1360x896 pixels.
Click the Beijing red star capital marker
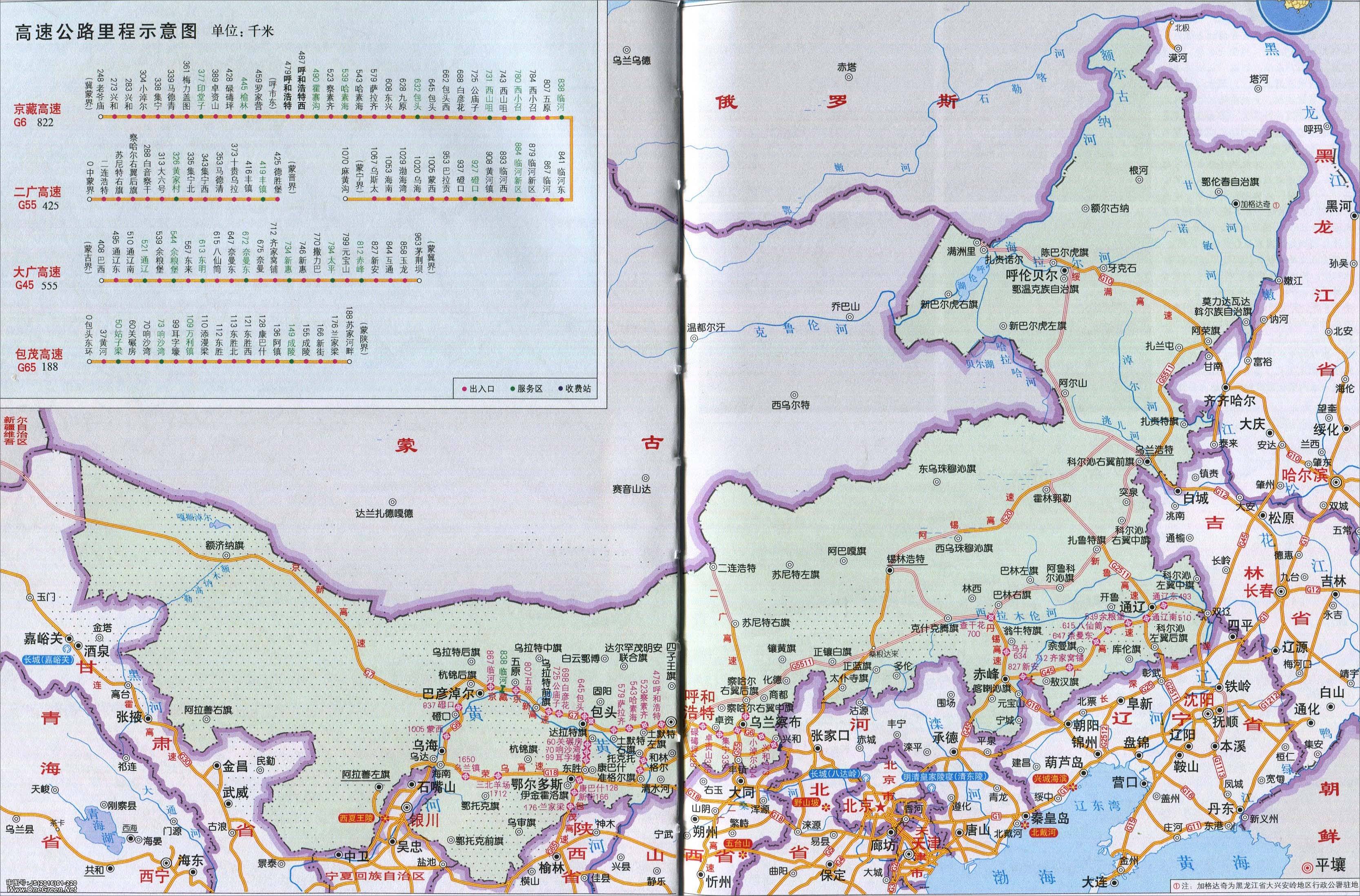[x=881, y=807]
